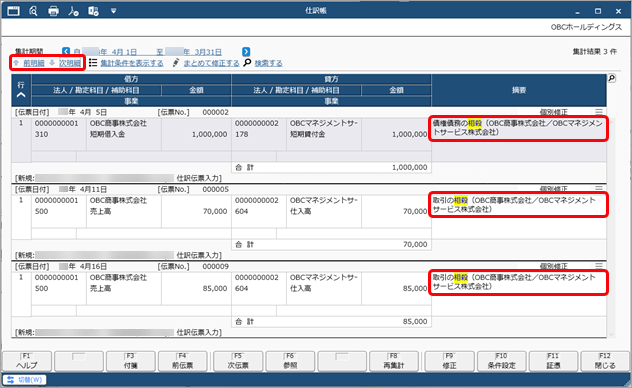The image size is (632, 388).
Task: Open the quick access toolbar dropdown arrow
Action: point(114,11)
